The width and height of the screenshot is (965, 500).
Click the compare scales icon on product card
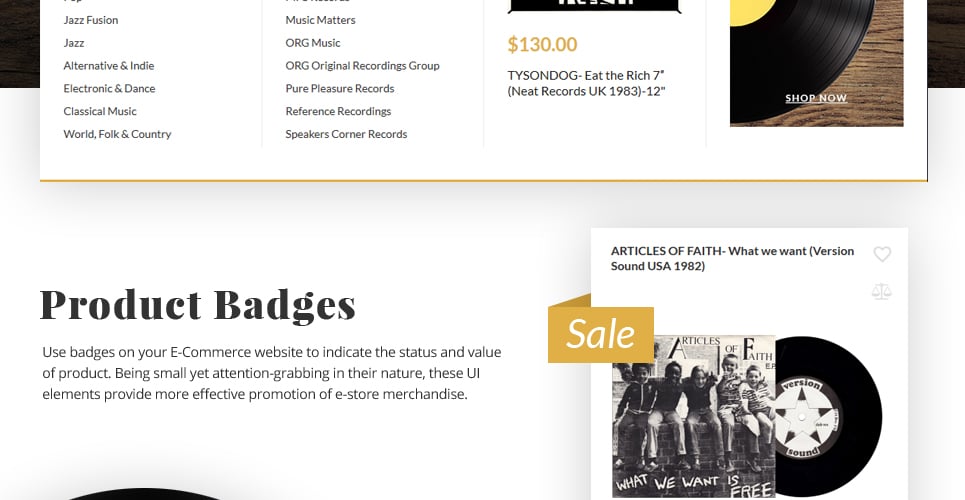[x=881, y=291]
